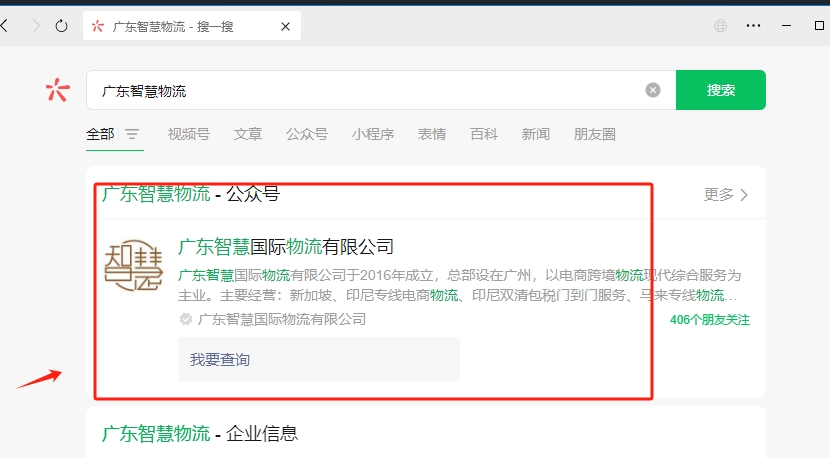Select the 全部 tab
This screenshot has width=830, height=458.
tap(100, 134)
